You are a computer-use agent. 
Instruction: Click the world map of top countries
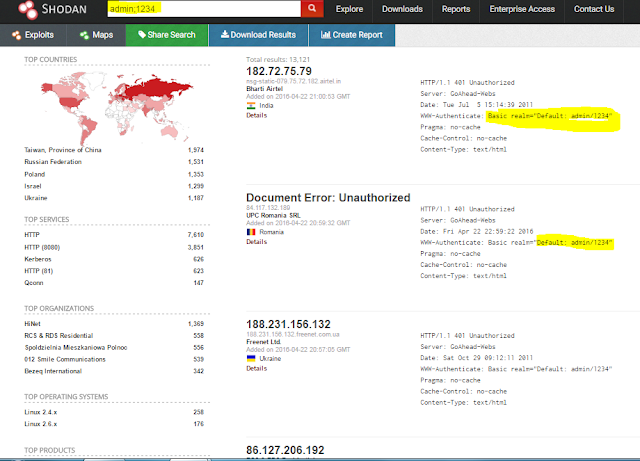coord(116,108)
